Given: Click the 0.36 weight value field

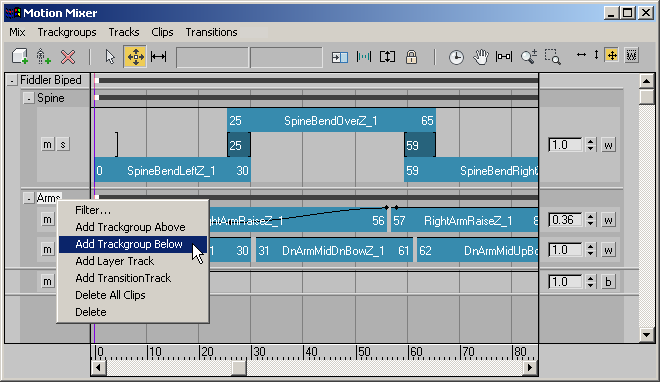Looking at the screenshot, I should coord(565,220).
